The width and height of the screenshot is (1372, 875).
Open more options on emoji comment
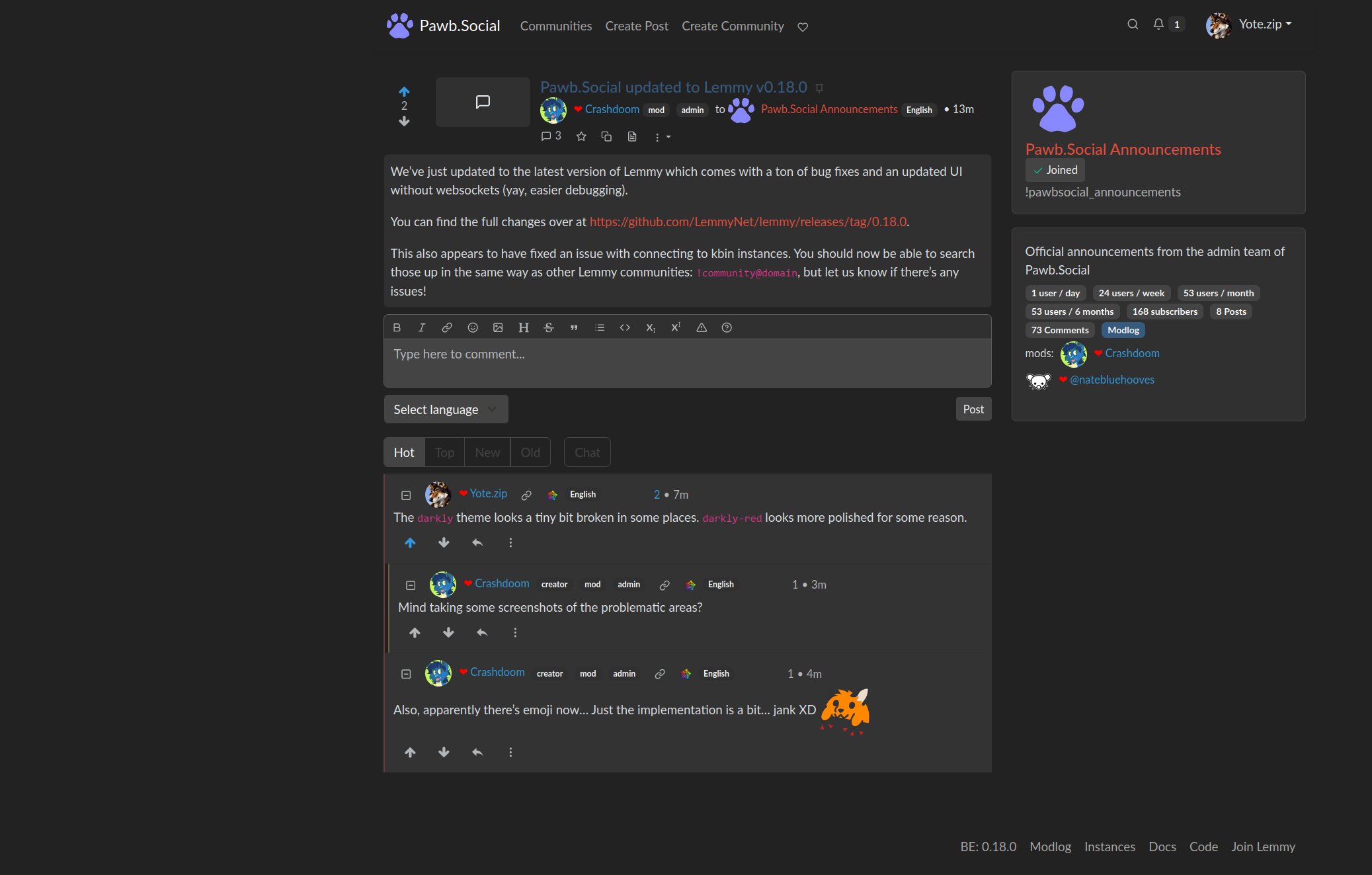(510, 752)
